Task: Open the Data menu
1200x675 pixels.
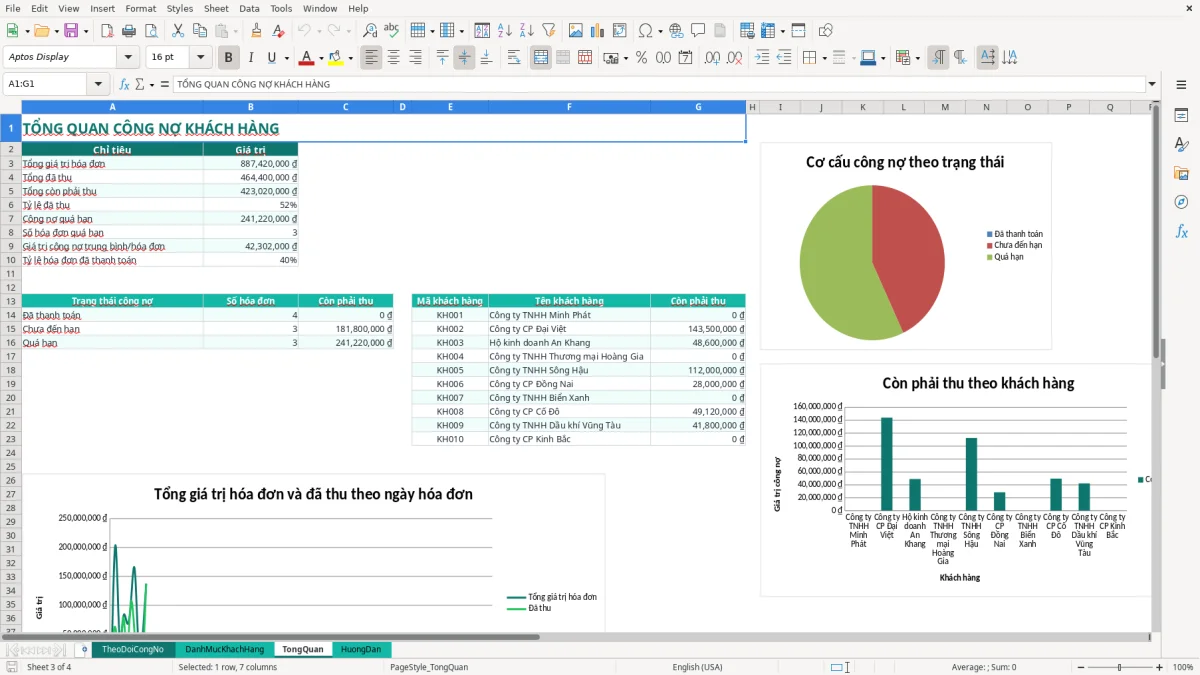Action: click(x=249, y=8)
